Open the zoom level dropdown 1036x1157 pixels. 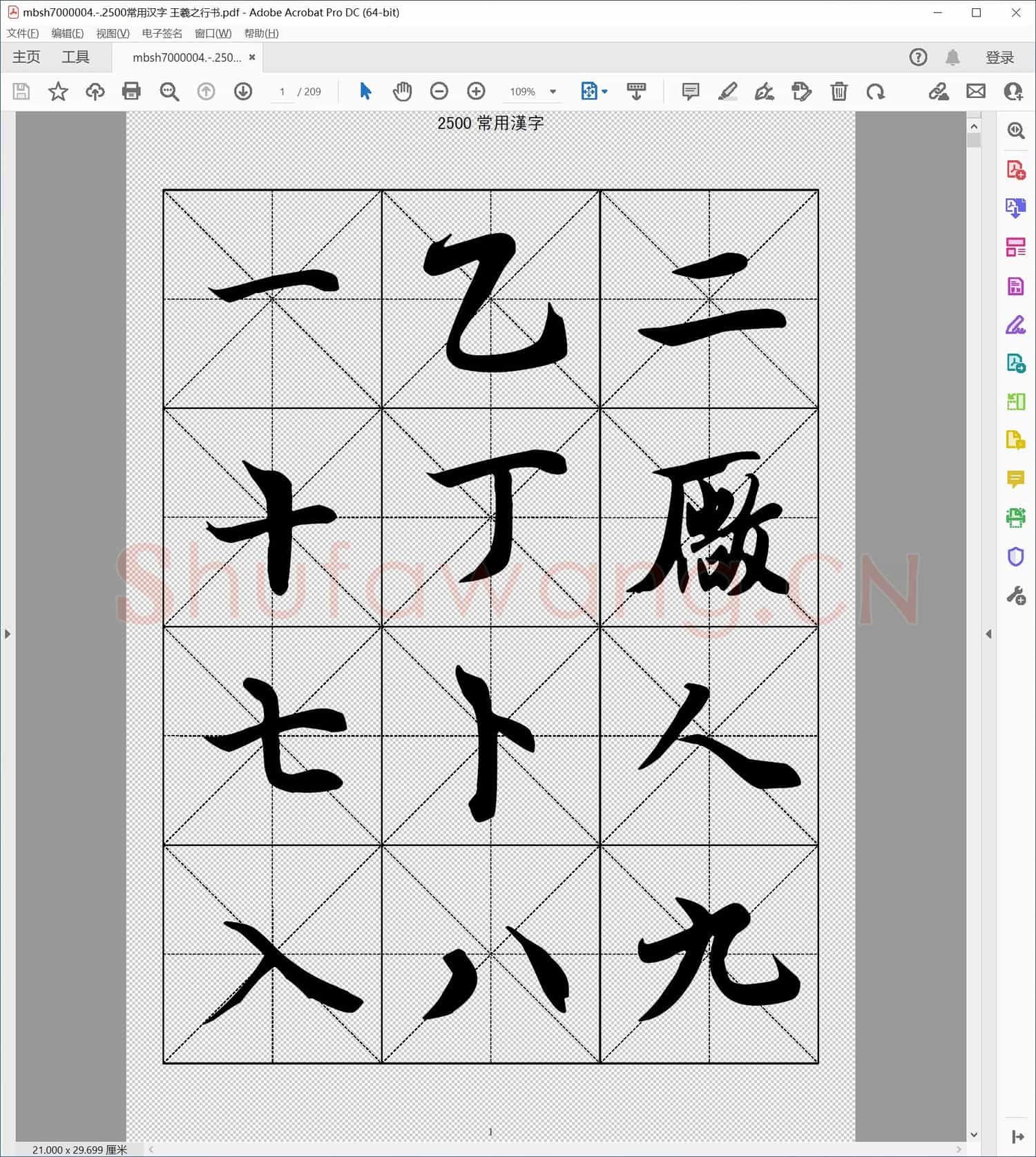click(553, 91)
